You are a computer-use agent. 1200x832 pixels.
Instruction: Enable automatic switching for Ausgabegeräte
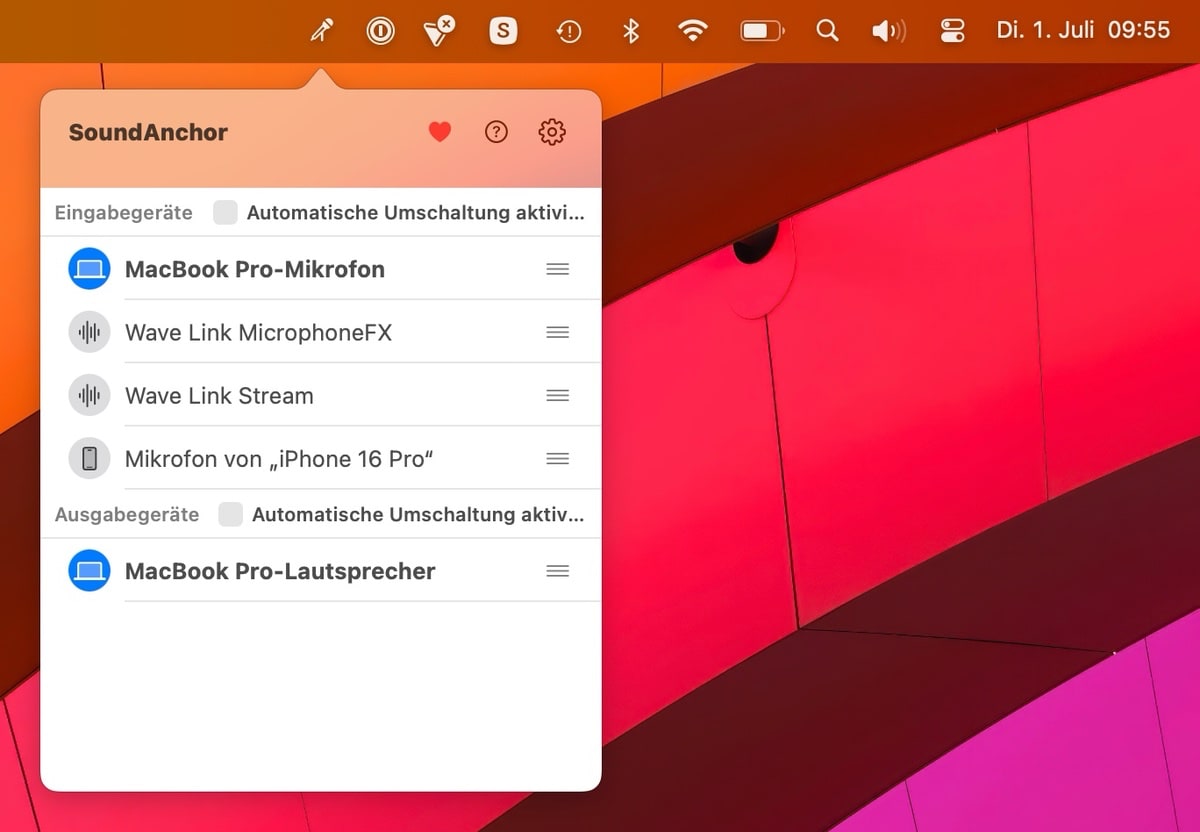[x=231, y=515]
